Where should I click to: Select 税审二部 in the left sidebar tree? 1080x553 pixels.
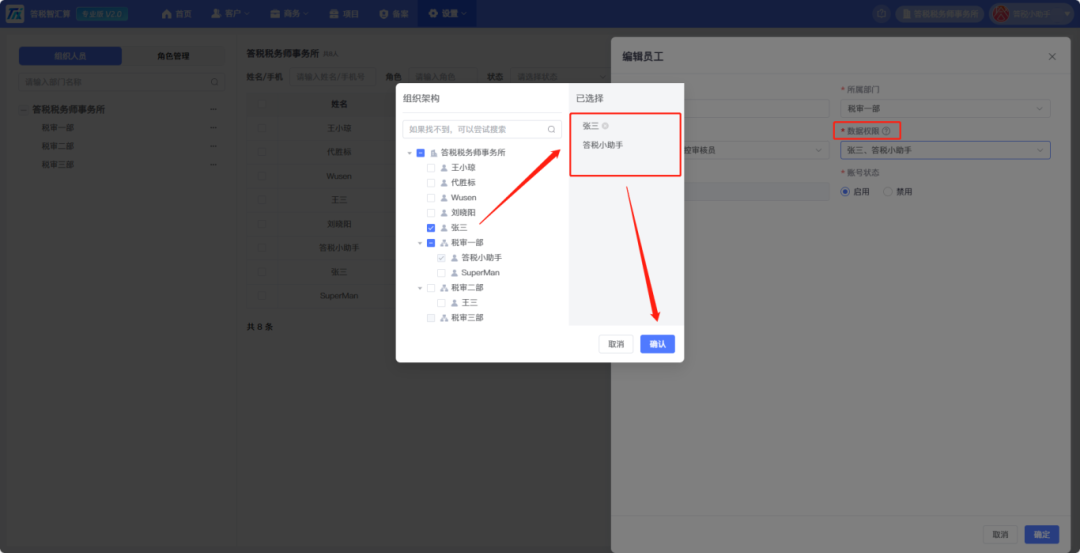pyautogui.click(x=57, y=146)
